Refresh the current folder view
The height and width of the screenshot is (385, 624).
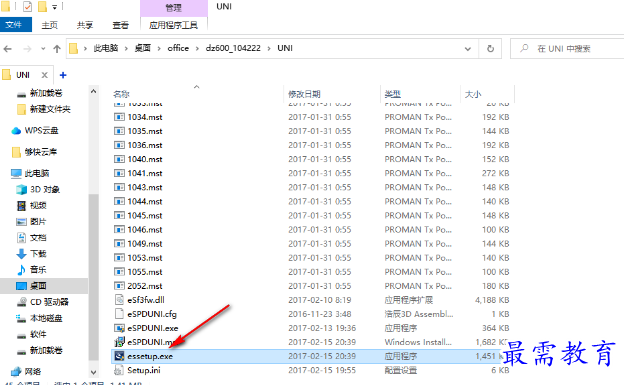[490, 49]
